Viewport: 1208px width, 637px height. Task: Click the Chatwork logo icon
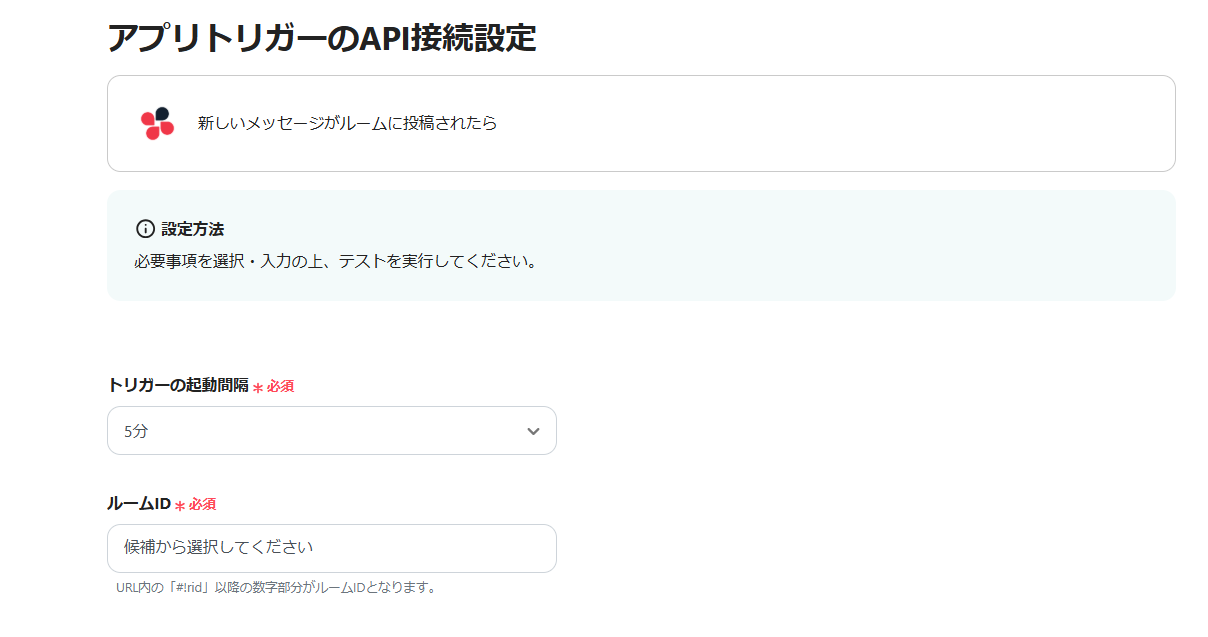157,124
